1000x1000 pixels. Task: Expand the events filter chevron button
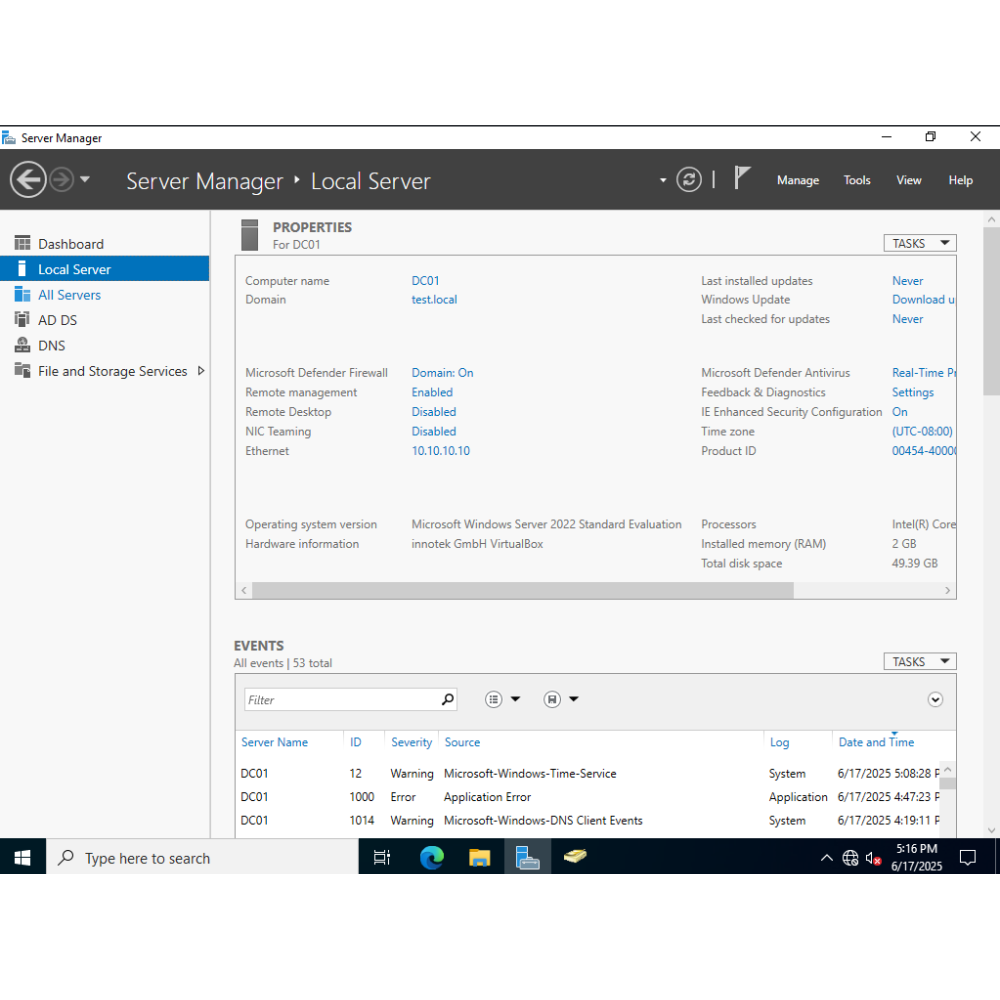(935, 700)
